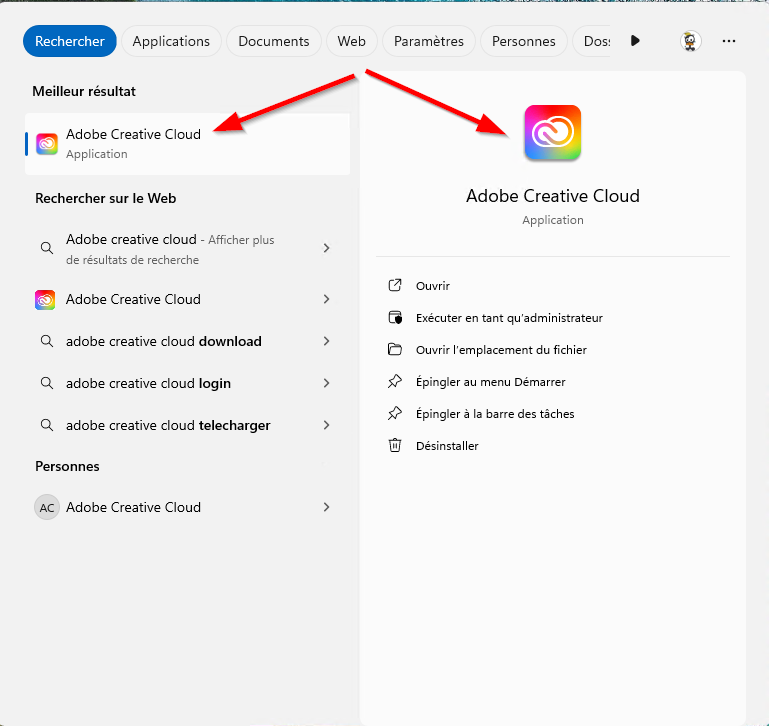769x726 pixels.
Task: Expand the 'adobe creative cloud telecharger' suggestion chevron
Action: 326,425
